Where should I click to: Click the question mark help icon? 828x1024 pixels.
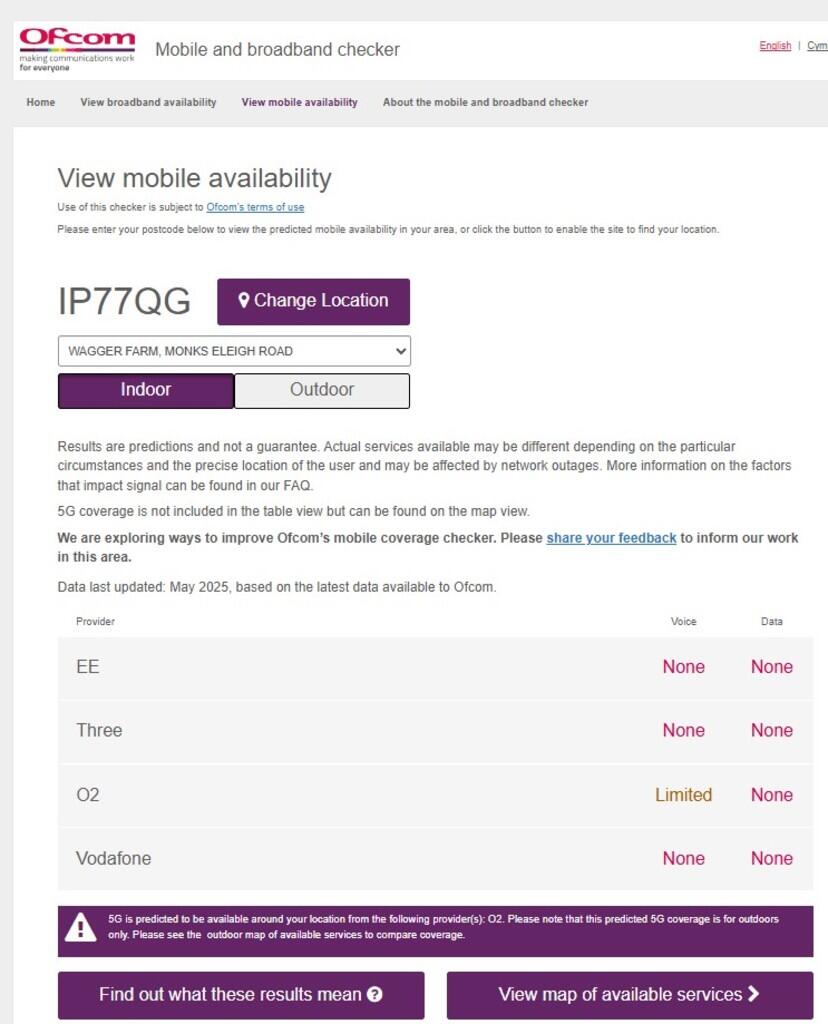375,995
